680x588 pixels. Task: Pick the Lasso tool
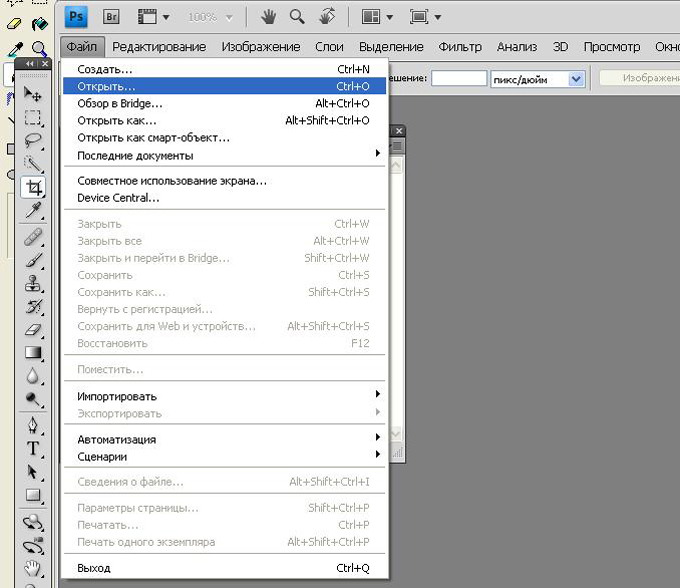click(33, 141)
